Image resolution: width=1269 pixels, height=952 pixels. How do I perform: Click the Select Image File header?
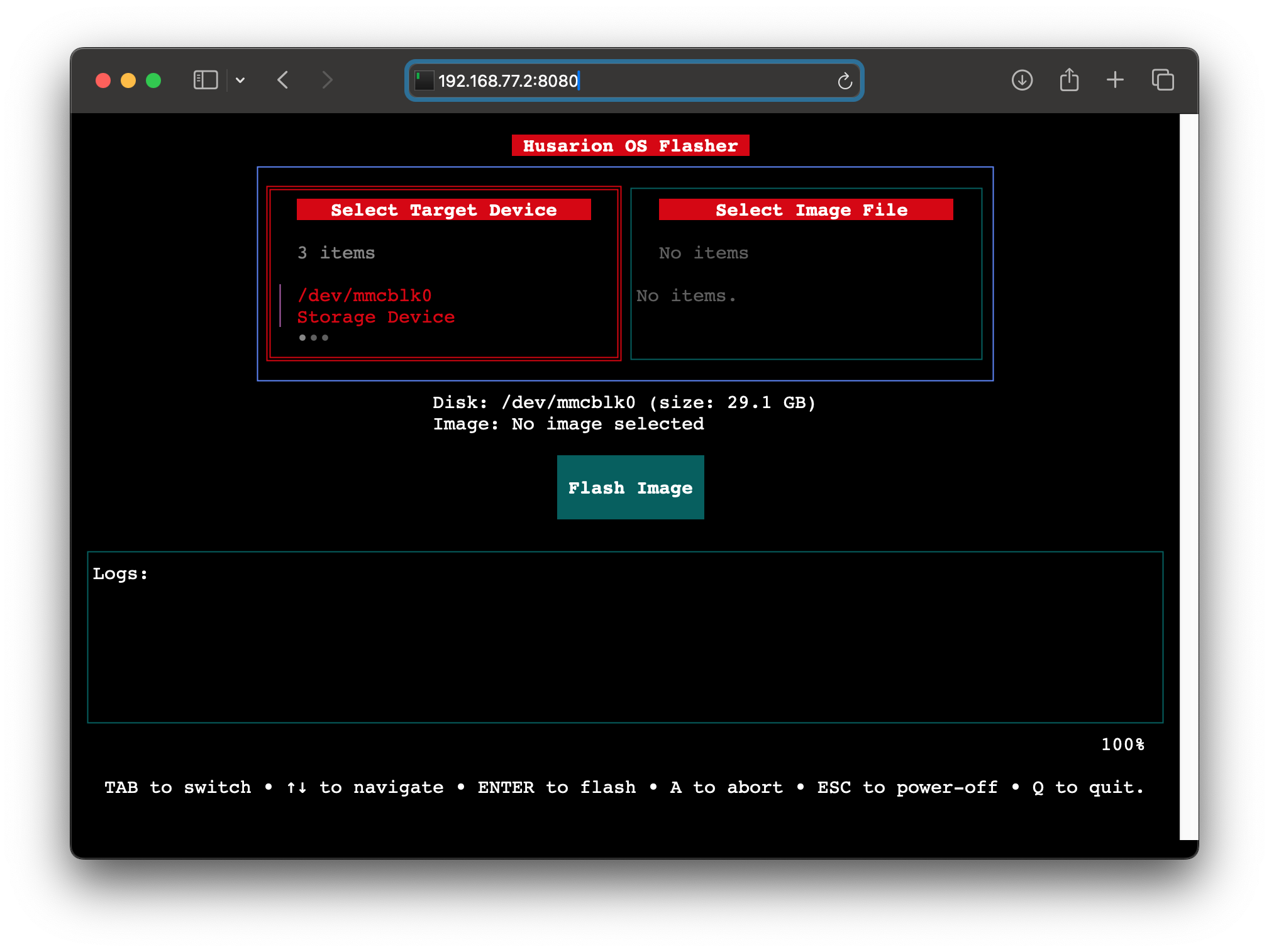[x=806, y=209]
